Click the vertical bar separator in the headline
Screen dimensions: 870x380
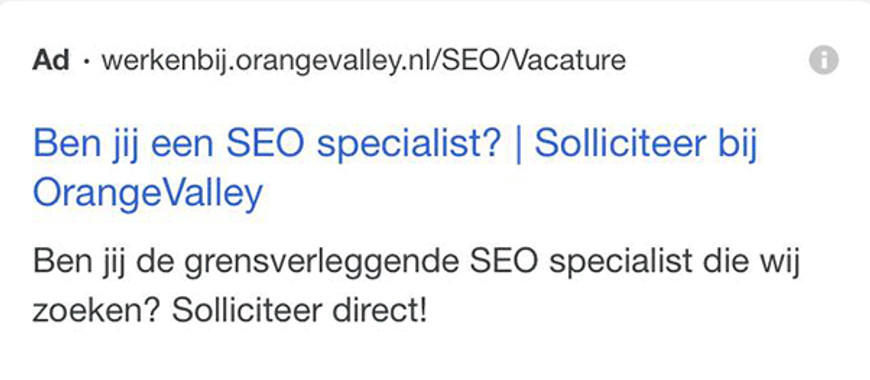click(x=518, y=144)
